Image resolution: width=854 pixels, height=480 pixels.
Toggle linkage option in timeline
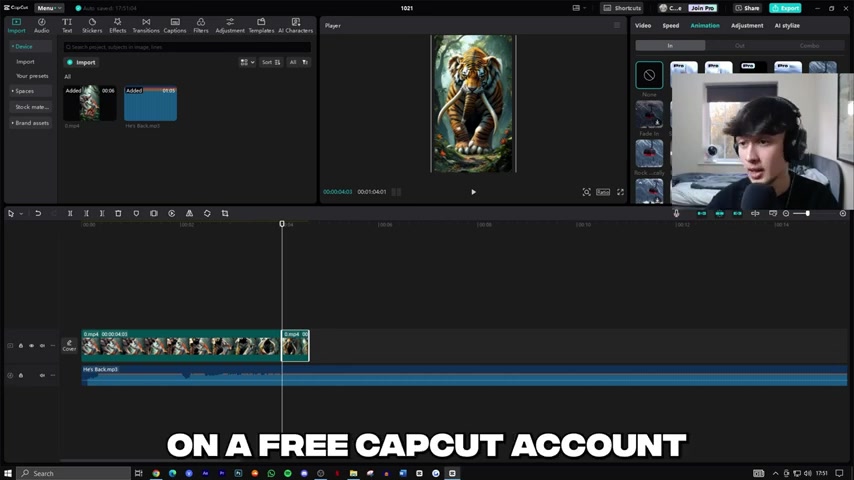[x=737, y=214]
